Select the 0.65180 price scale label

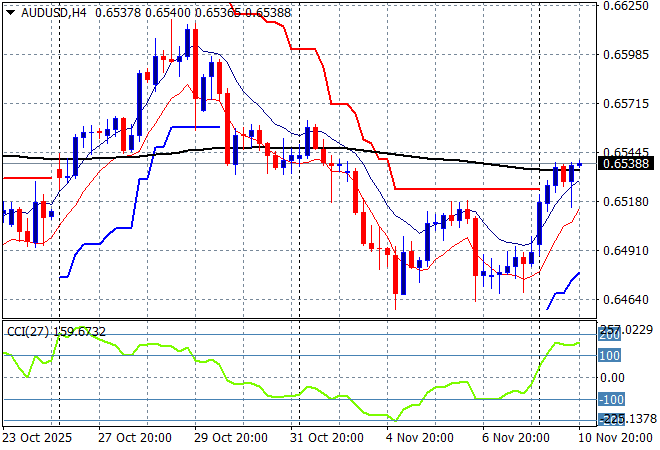pyautogui.click(x=626, y=202)
